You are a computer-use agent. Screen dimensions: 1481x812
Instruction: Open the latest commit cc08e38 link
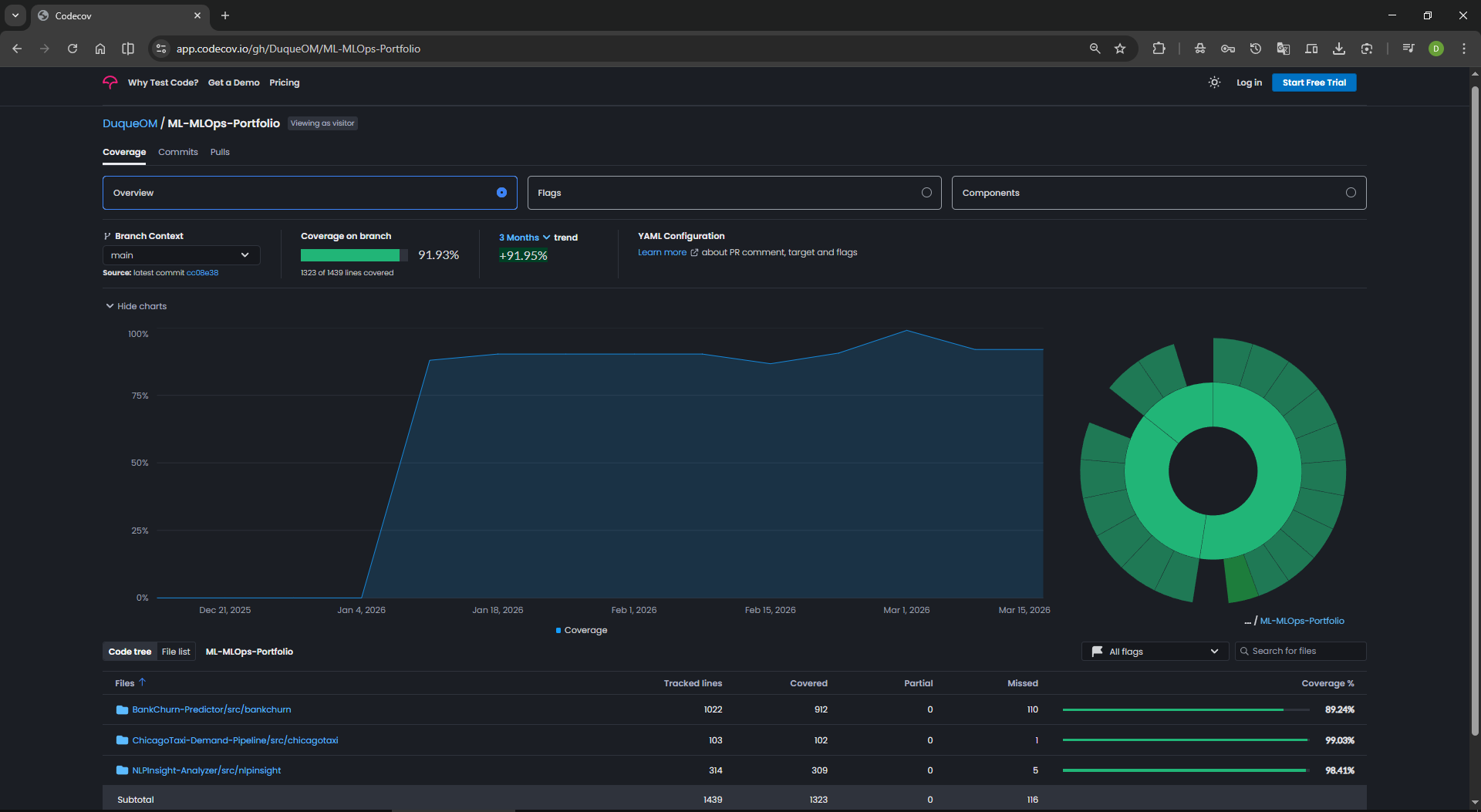[x=202, y=273]
